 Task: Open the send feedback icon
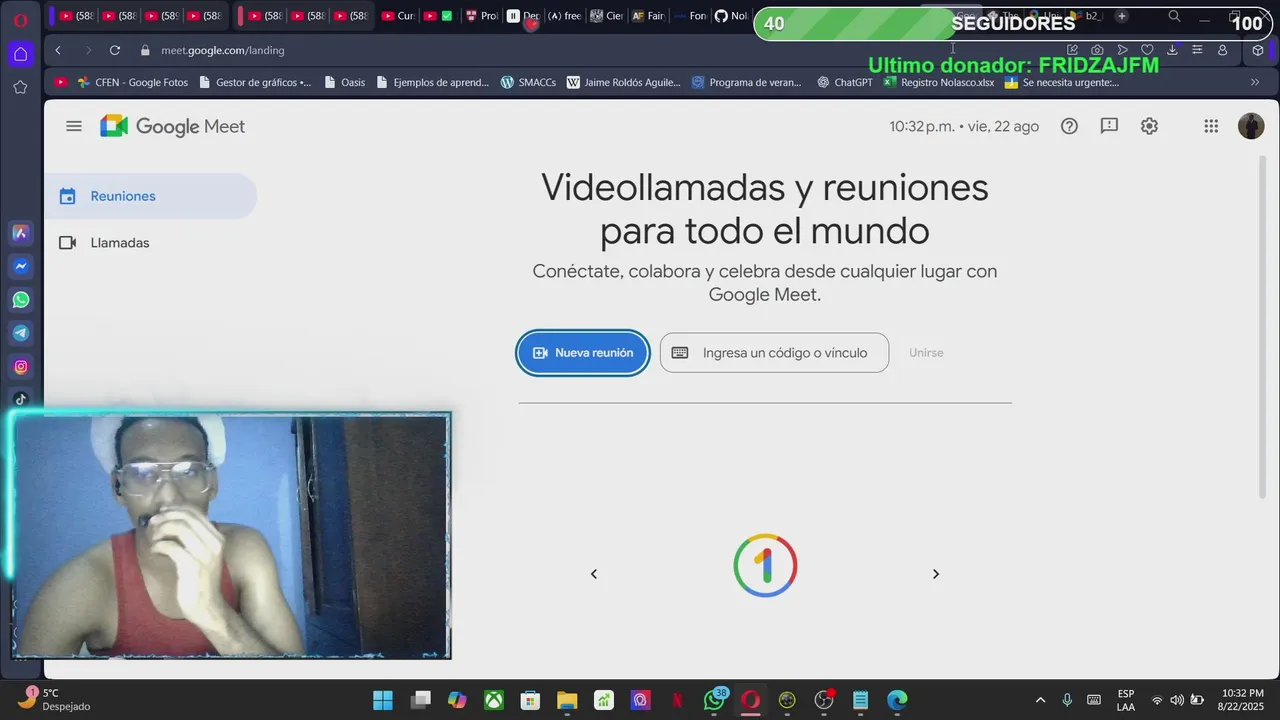(x=1109, y=126)
